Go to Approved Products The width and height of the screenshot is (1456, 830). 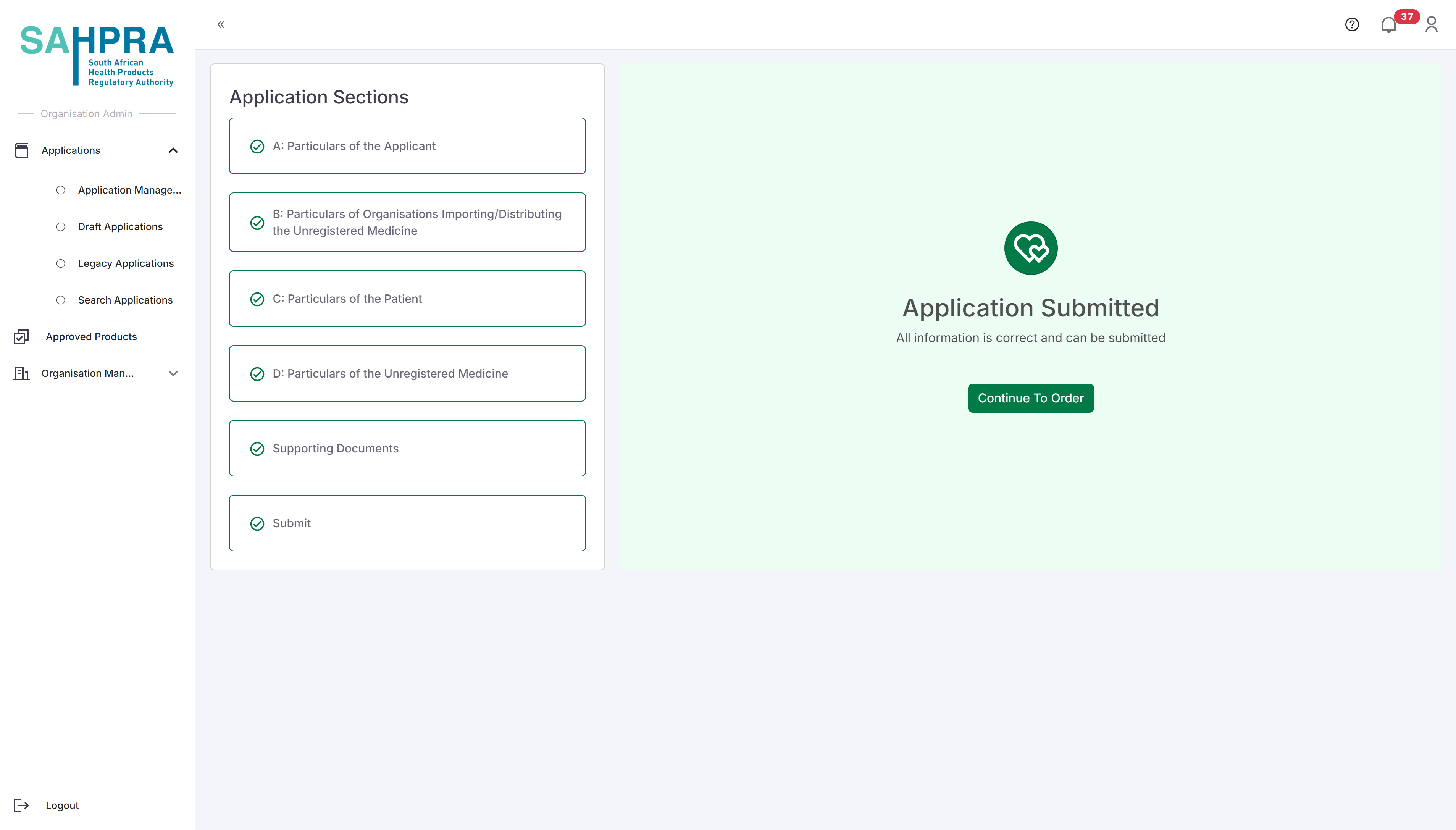(x=91, y=337)
